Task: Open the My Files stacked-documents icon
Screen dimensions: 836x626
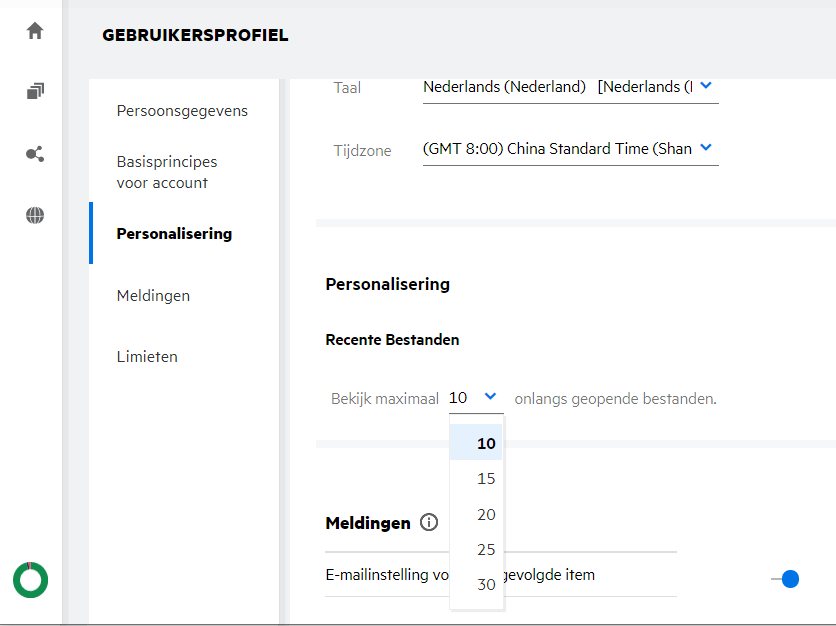Action: (35, 92)
